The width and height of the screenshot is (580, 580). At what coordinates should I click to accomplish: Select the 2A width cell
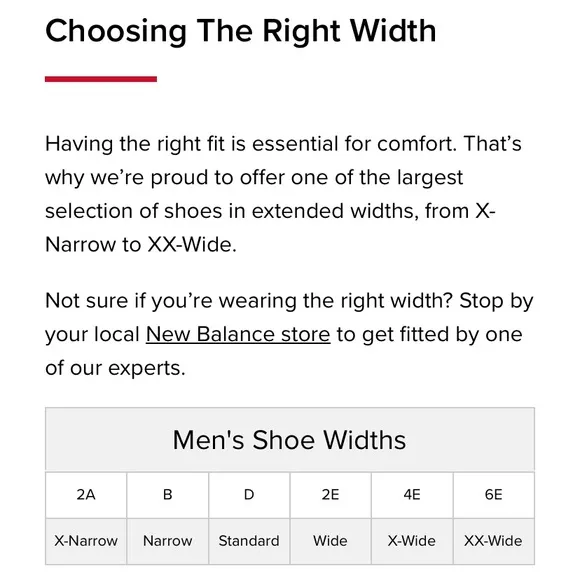point(86,495)
